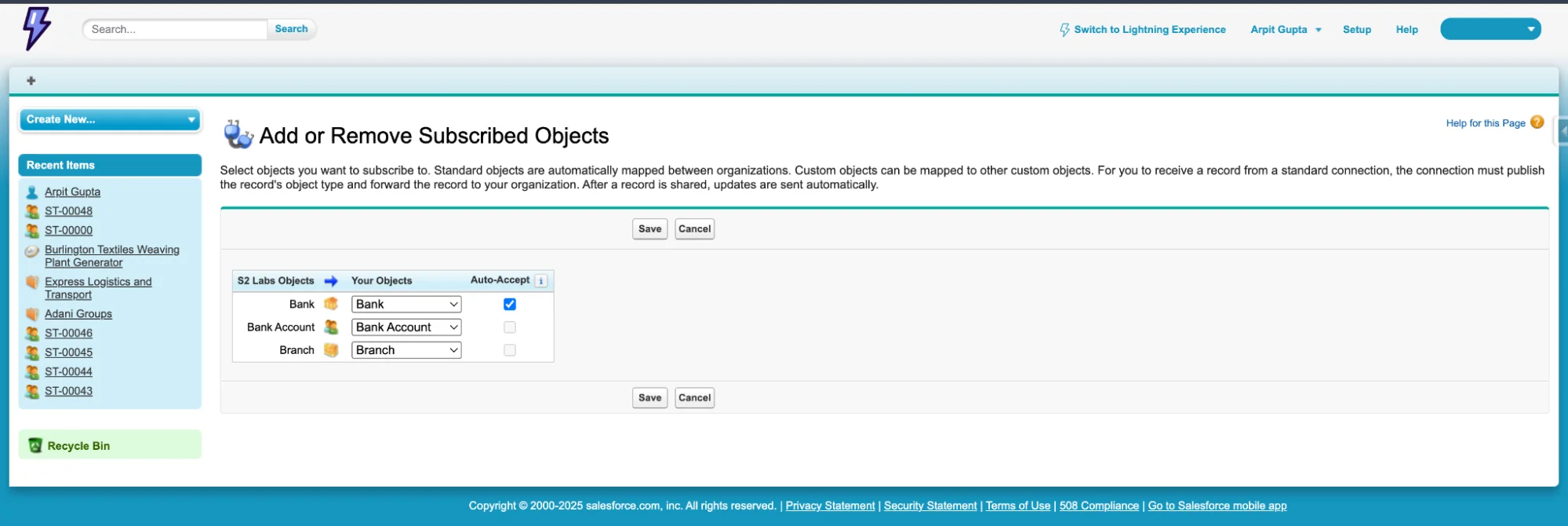Screen dimensions: 1568x526
Task: Expand the Create New dropdown
Action: pos(110,119)
